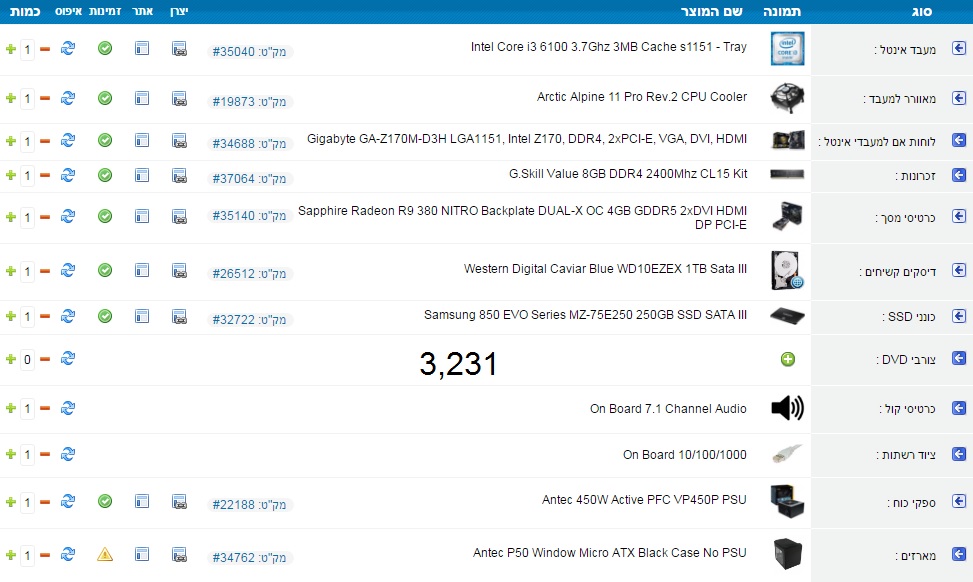
Task: Open the מארזים category arrow
Action: click(x=959, y=554)
